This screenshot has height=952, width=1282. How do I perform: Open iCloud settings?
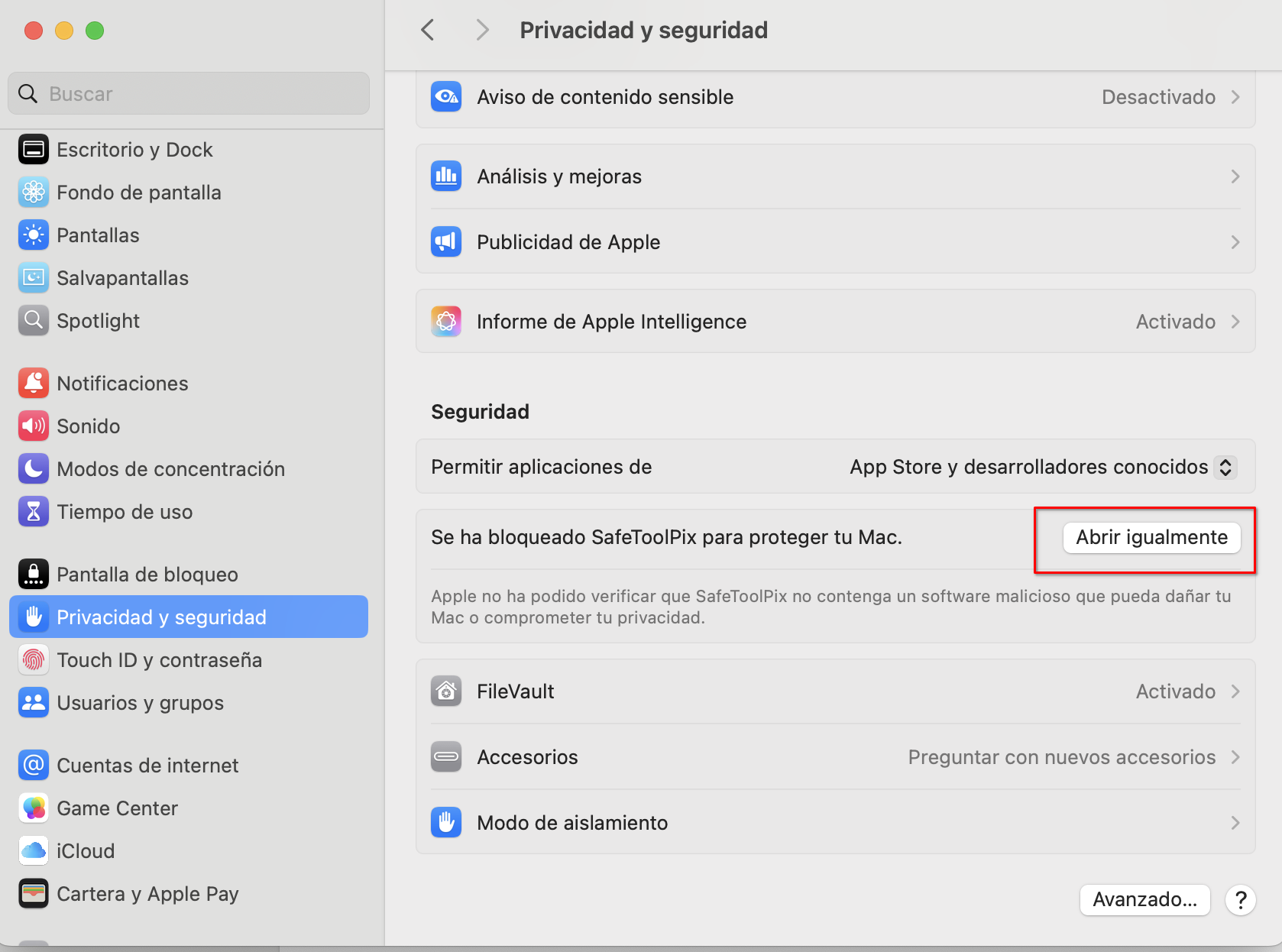point(86,850)
